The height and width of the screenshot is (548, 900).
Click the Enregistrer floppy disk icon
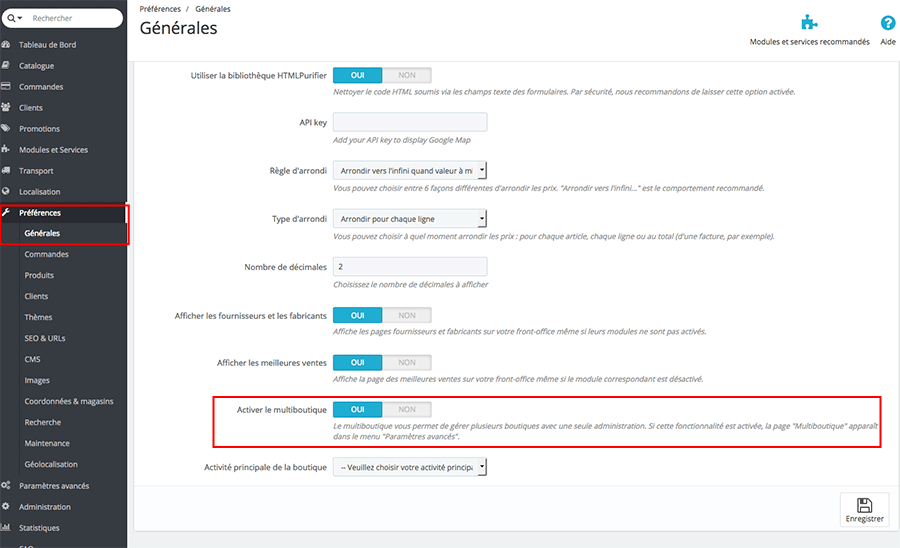pos(864,505)
